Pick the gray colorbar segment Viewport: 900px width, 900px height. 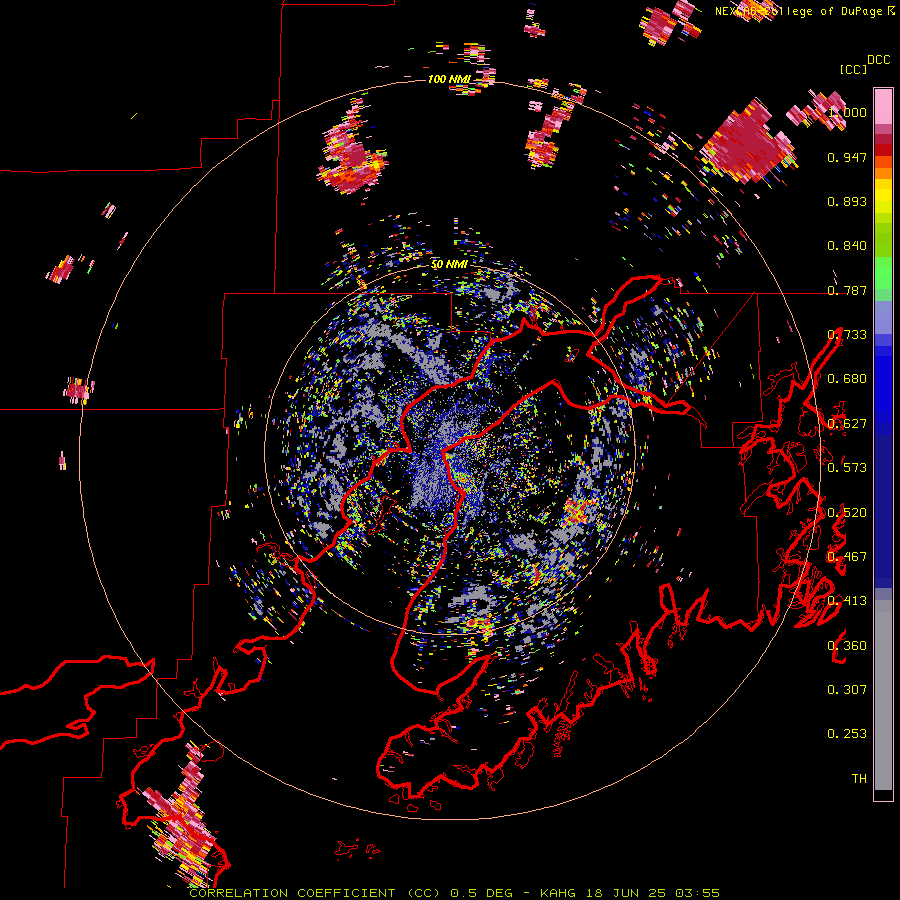coord(883,695)
